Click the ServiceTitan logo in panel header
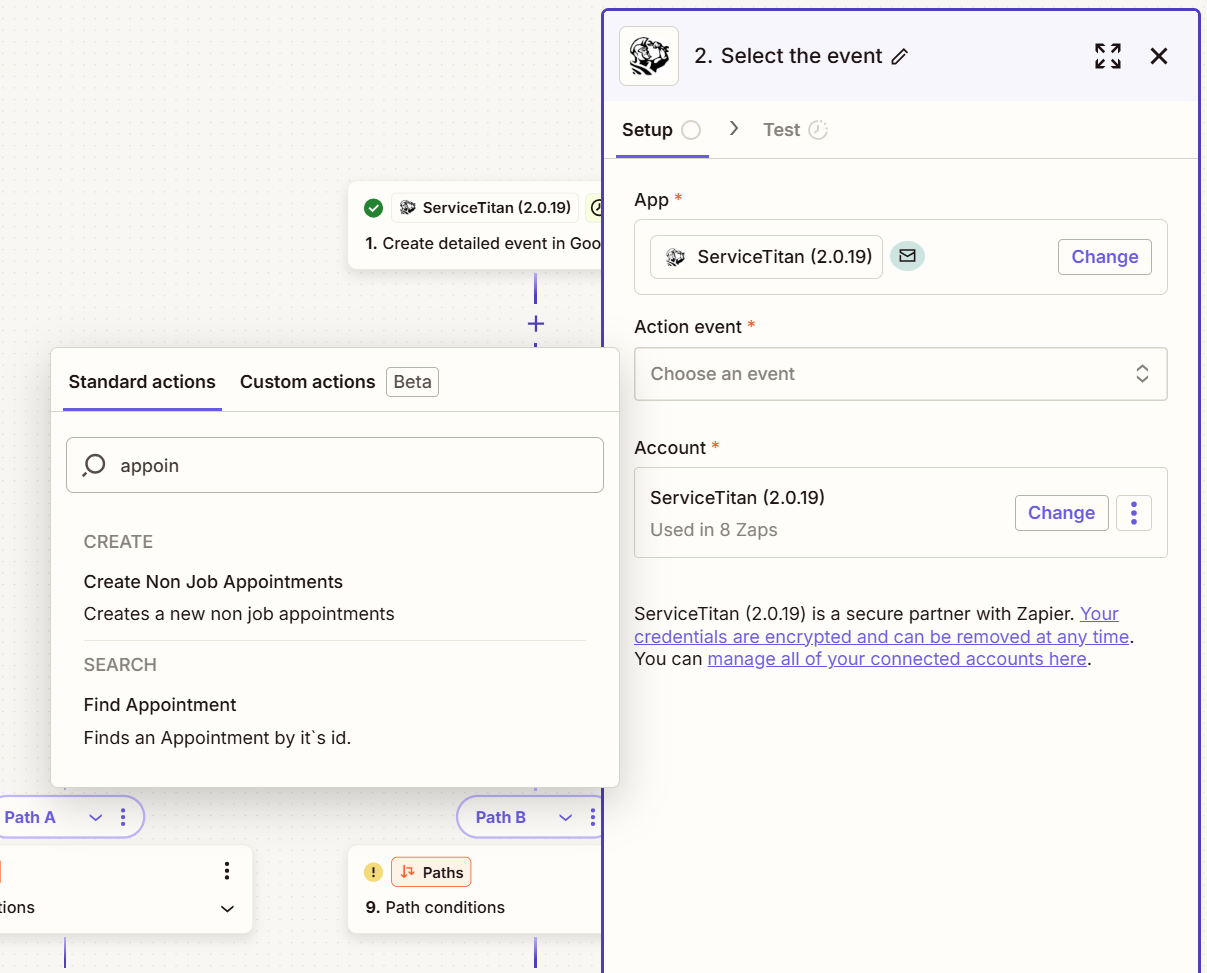Image resolution: width=1207 pixels, height=973 pixels. [649, 56]
